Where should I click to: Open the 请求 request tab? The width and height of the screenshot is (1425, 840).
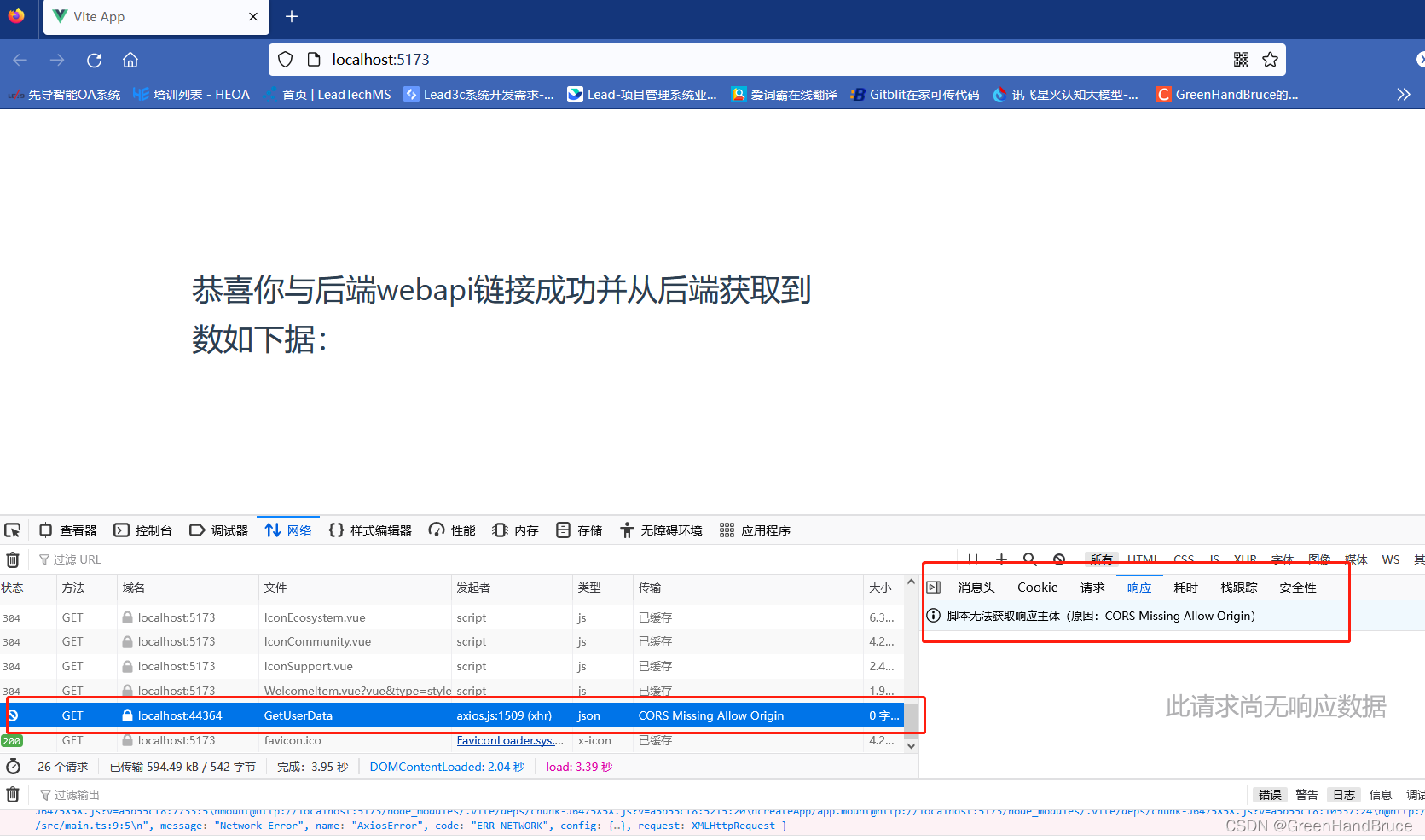tap(1092, 588)
